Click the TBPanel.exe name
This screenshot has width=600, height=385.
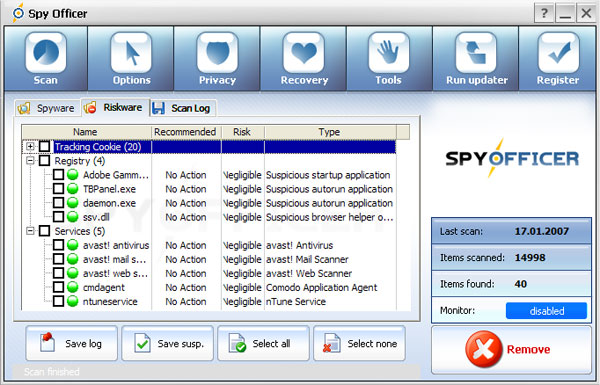[109, 189]
